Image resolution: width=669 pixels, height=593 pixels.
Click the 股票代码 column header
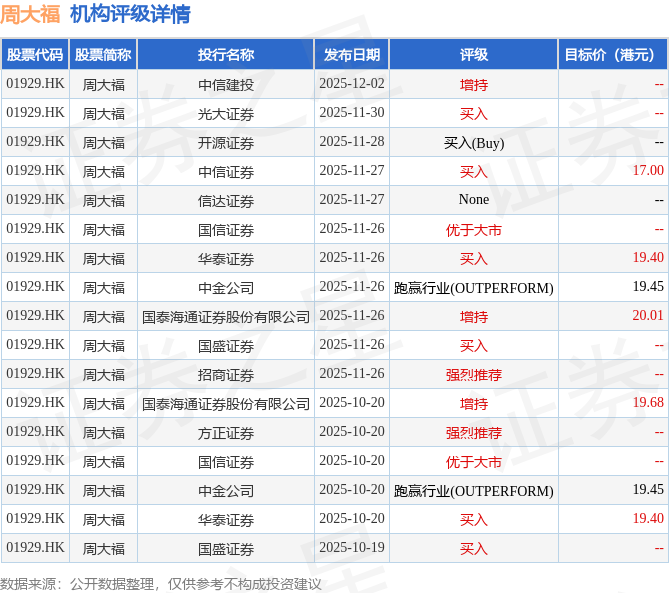pyautogui.click(x=35, y=54)
